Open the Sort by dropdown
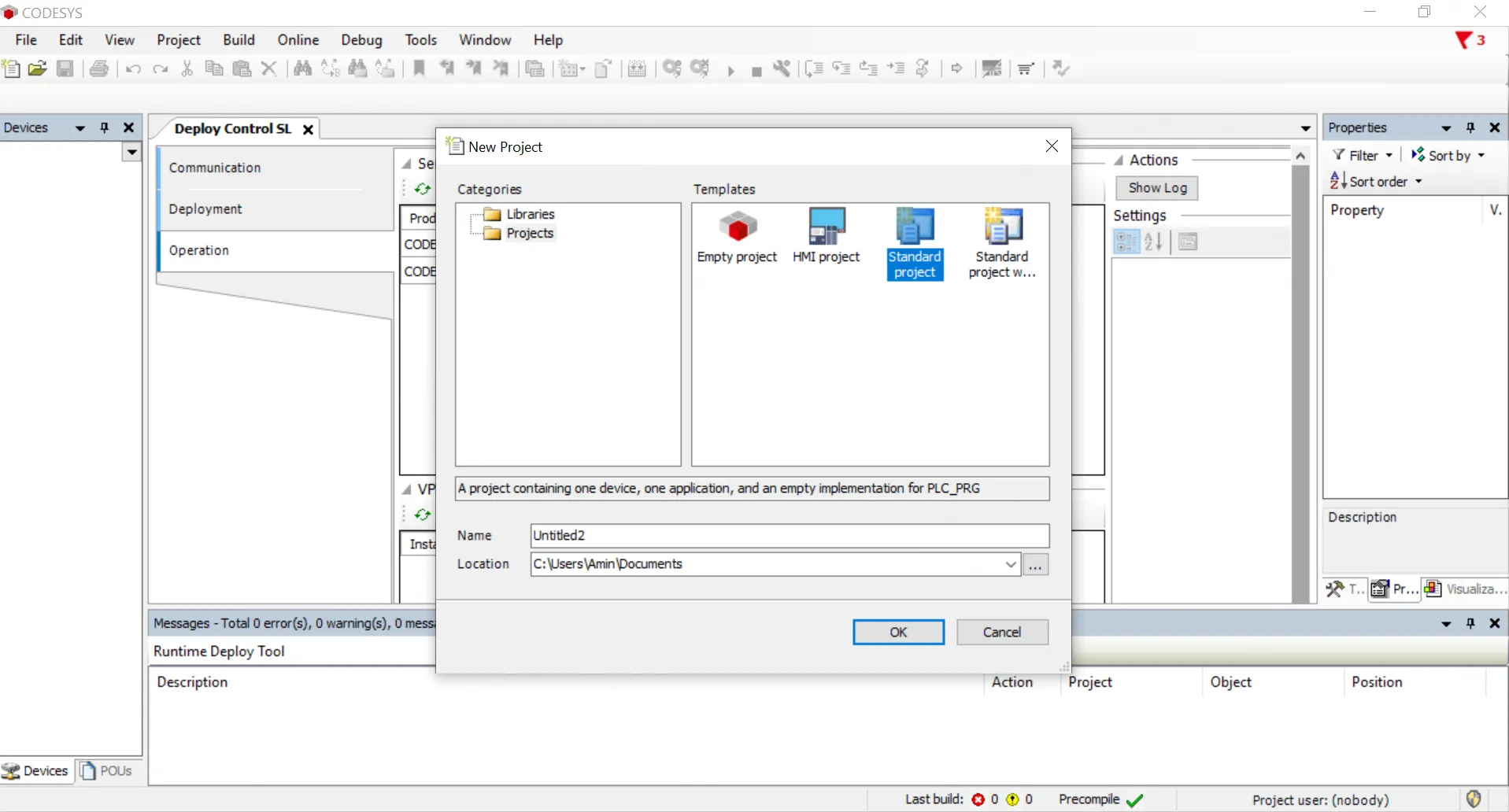Viewport: 1509px width, 812px height. click(x=1448, y=155)
